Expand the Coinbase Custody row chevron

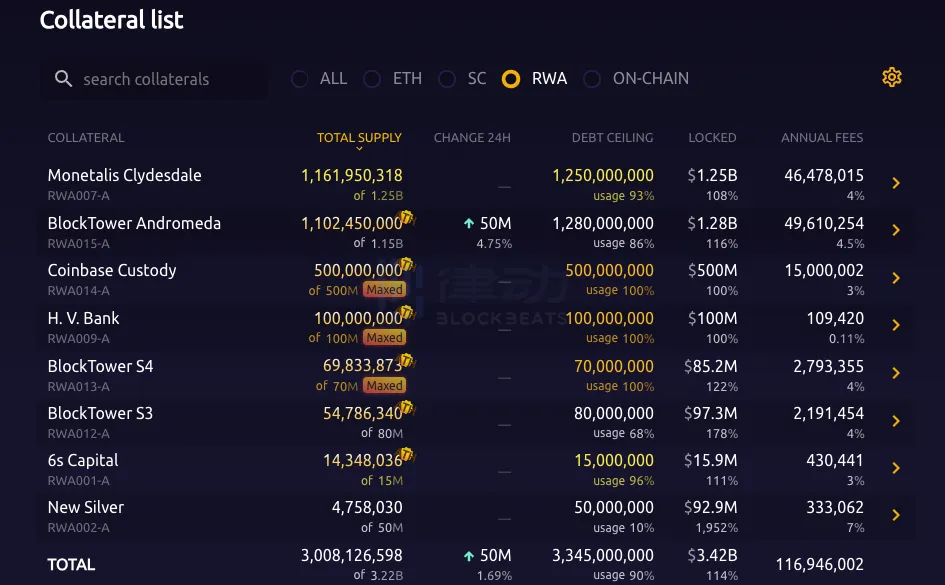(896, 278)
